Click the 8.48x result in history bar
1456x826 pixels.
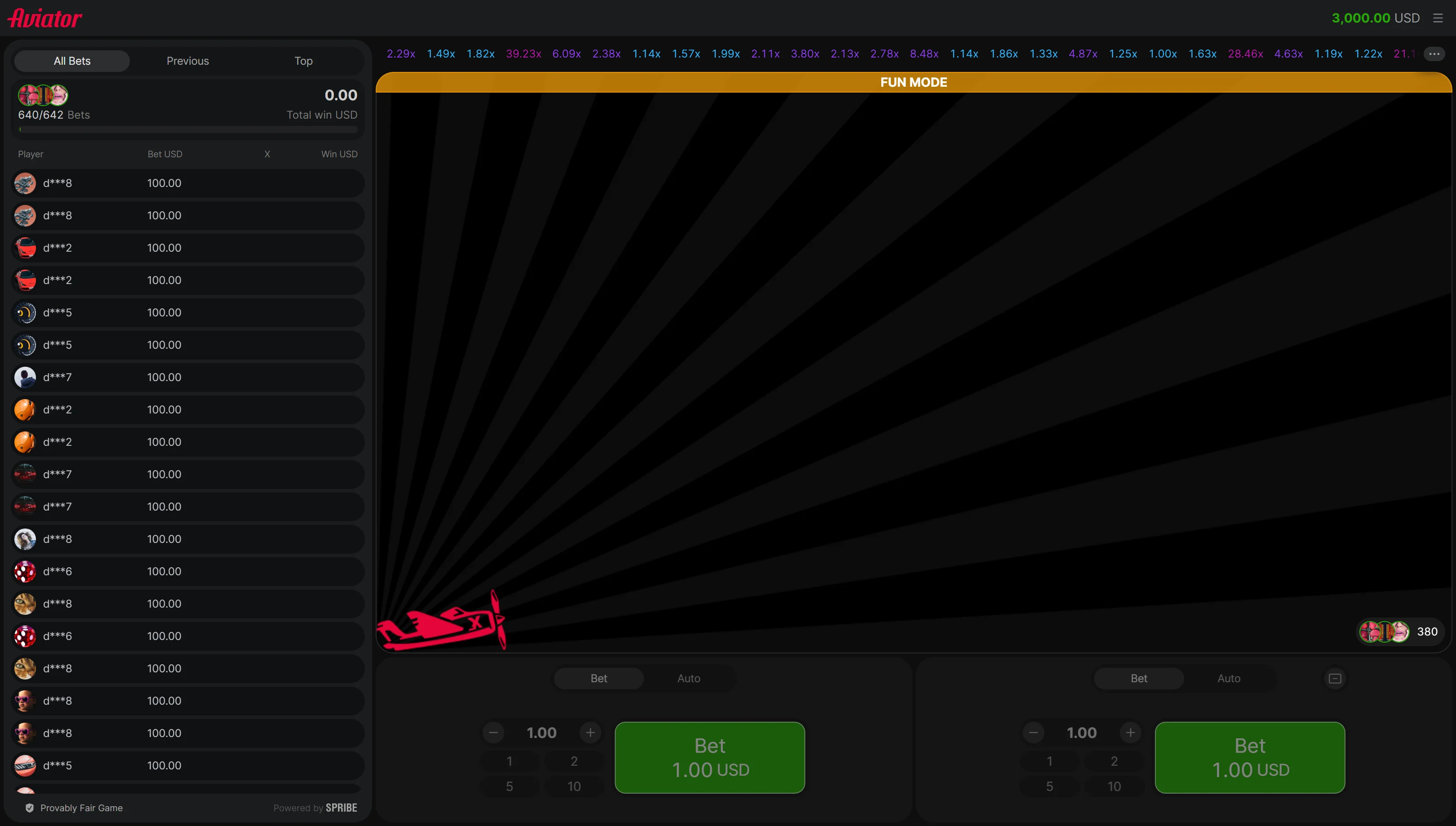[924, 54]
